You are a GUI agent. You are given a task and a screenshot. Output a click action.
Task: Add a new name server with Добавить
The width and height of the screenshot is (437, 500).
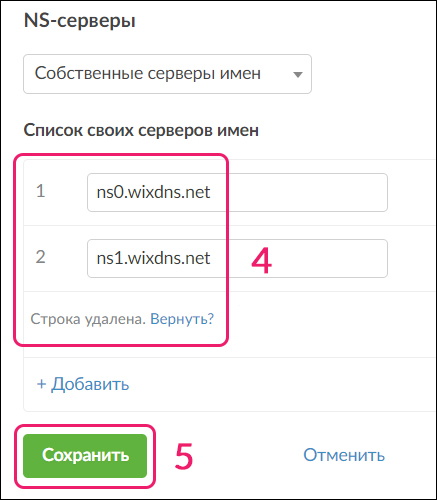point(83,384)
